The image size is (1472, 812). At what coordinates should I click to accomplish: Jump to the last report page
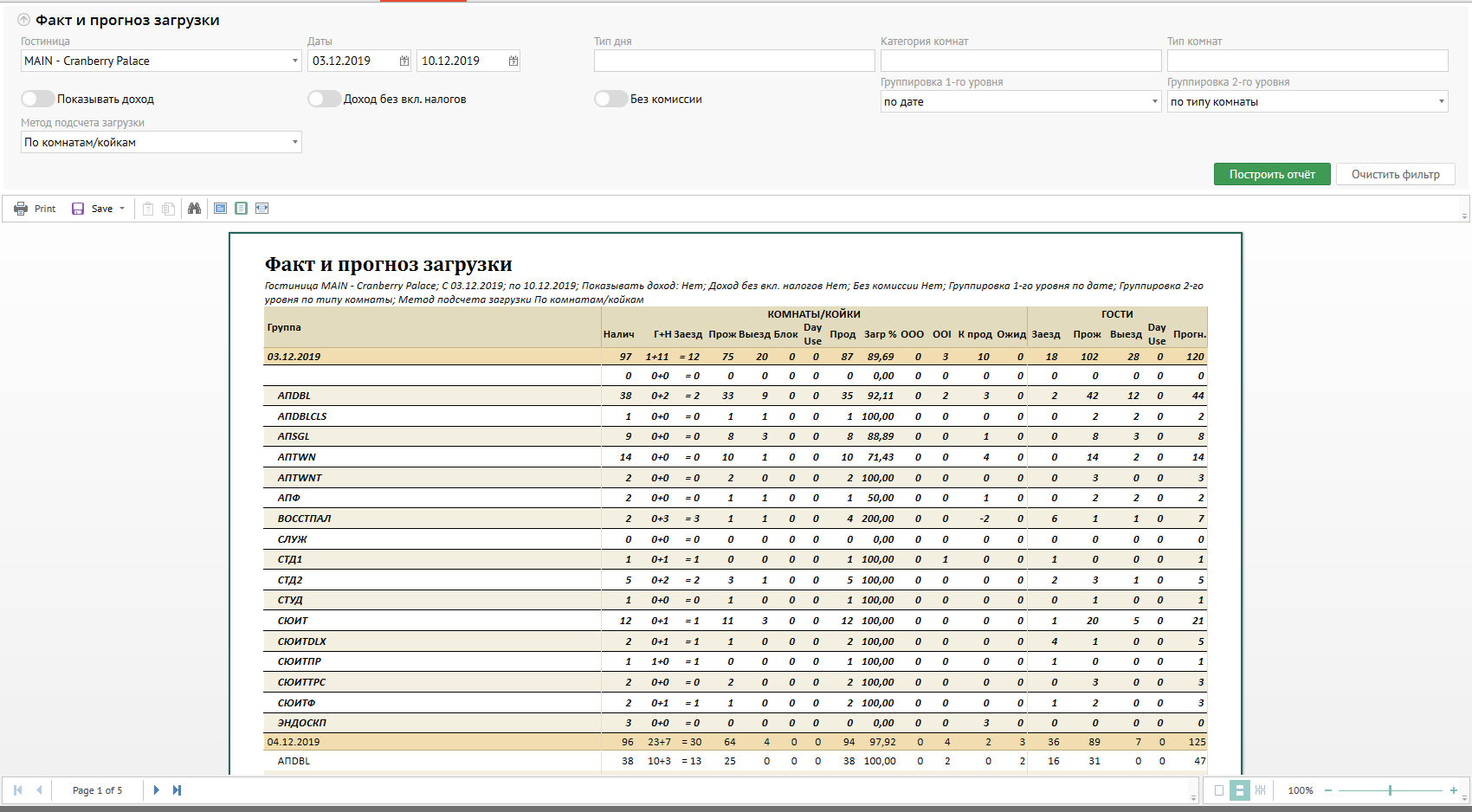[177, 790]
